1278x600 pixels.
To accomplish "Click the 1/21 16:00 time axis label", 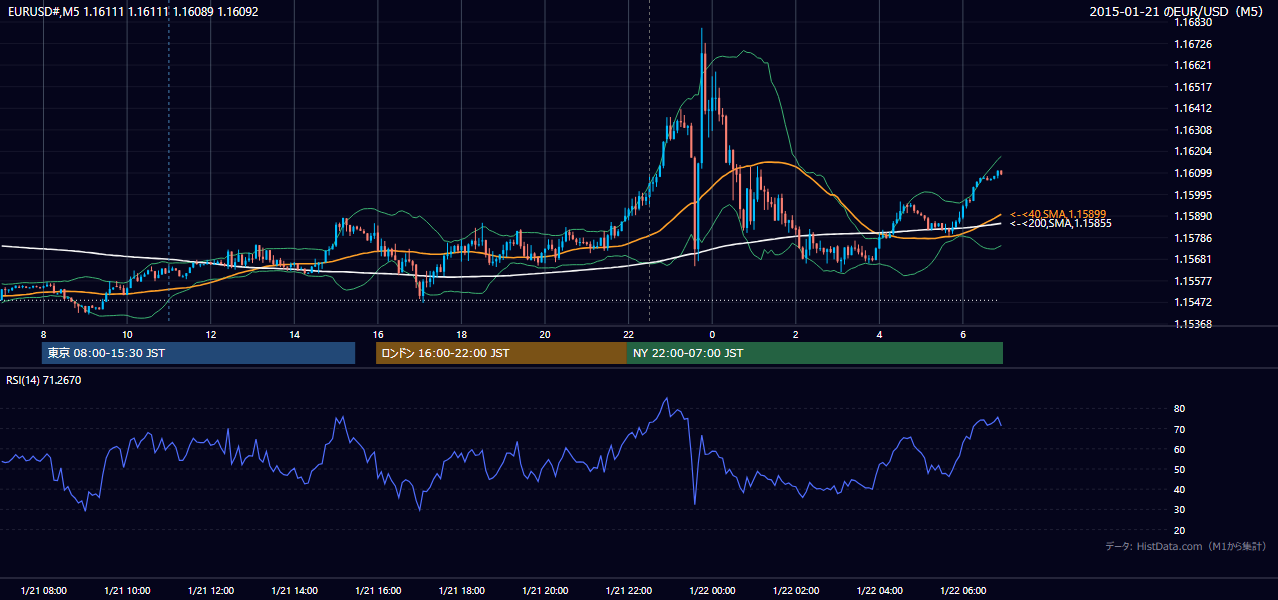I will tap(377, 591).
